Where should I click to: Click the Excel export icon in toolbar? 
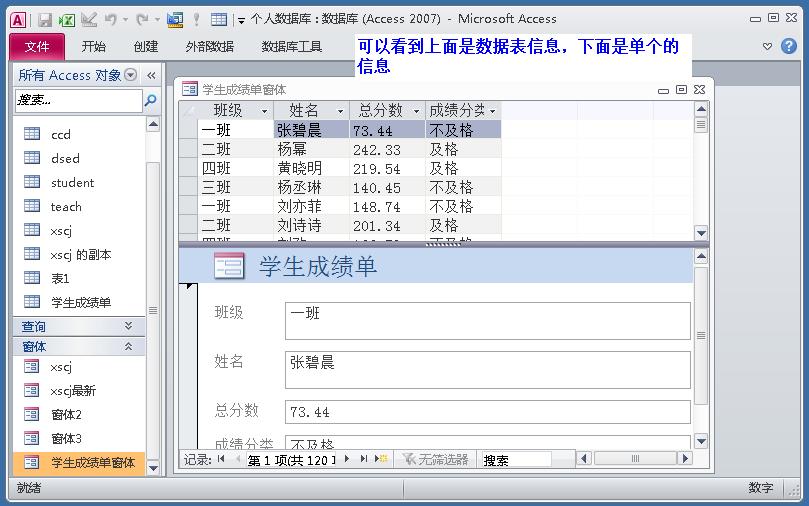[x=66, y=19]
